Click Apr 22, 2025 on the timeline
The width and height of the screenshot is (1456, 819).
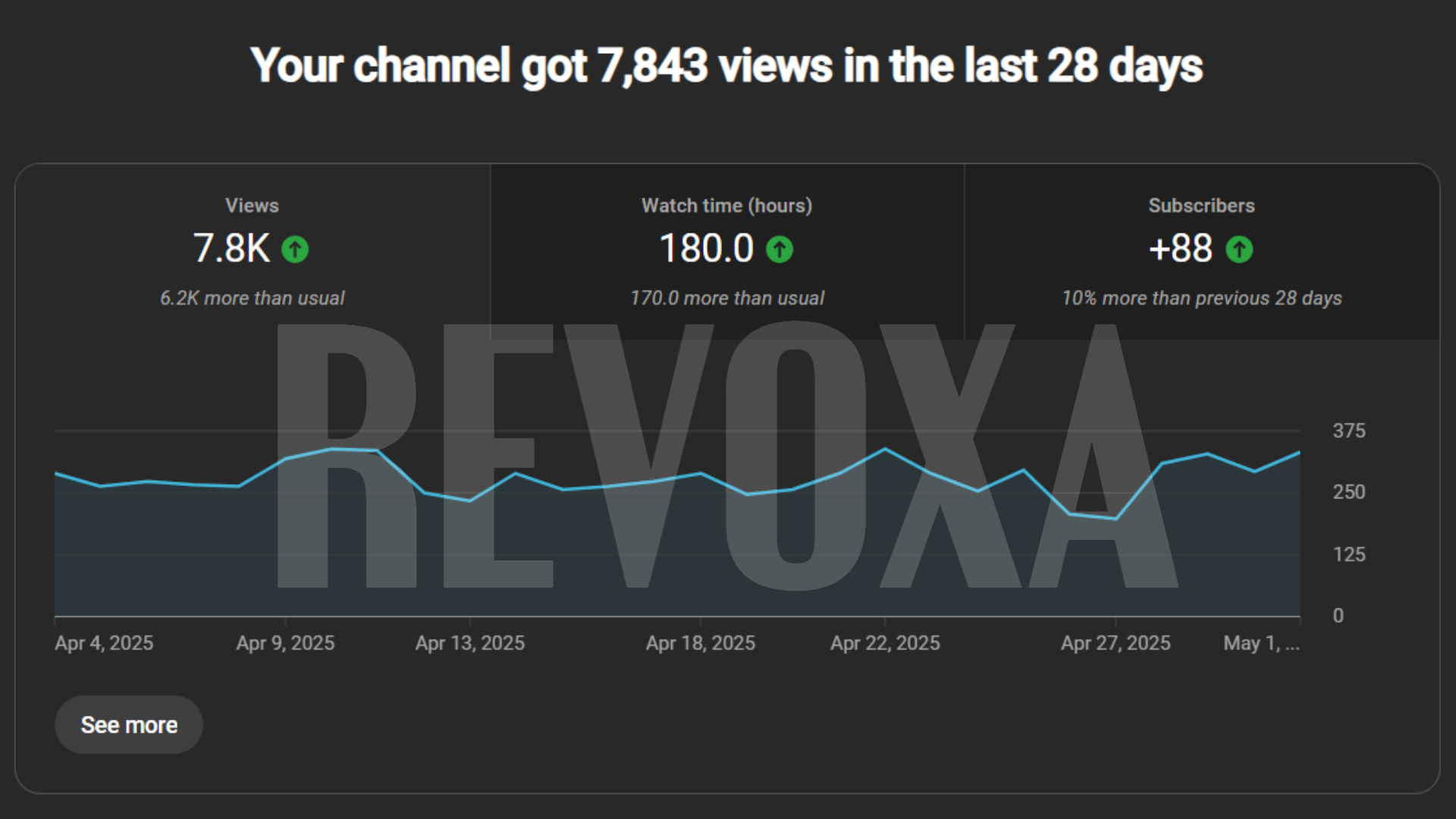[885, 643]
